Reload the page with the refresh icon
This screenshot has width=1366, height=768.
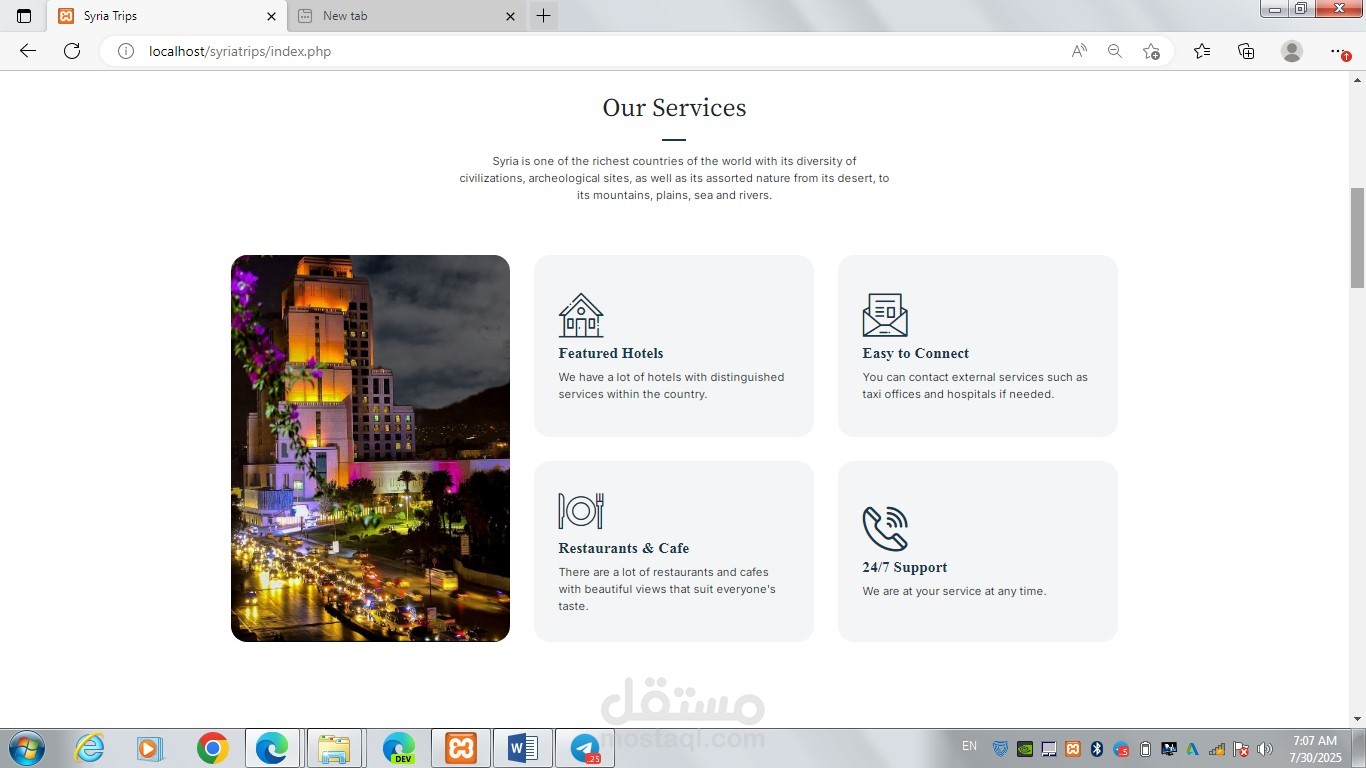[x=72, y=51]
